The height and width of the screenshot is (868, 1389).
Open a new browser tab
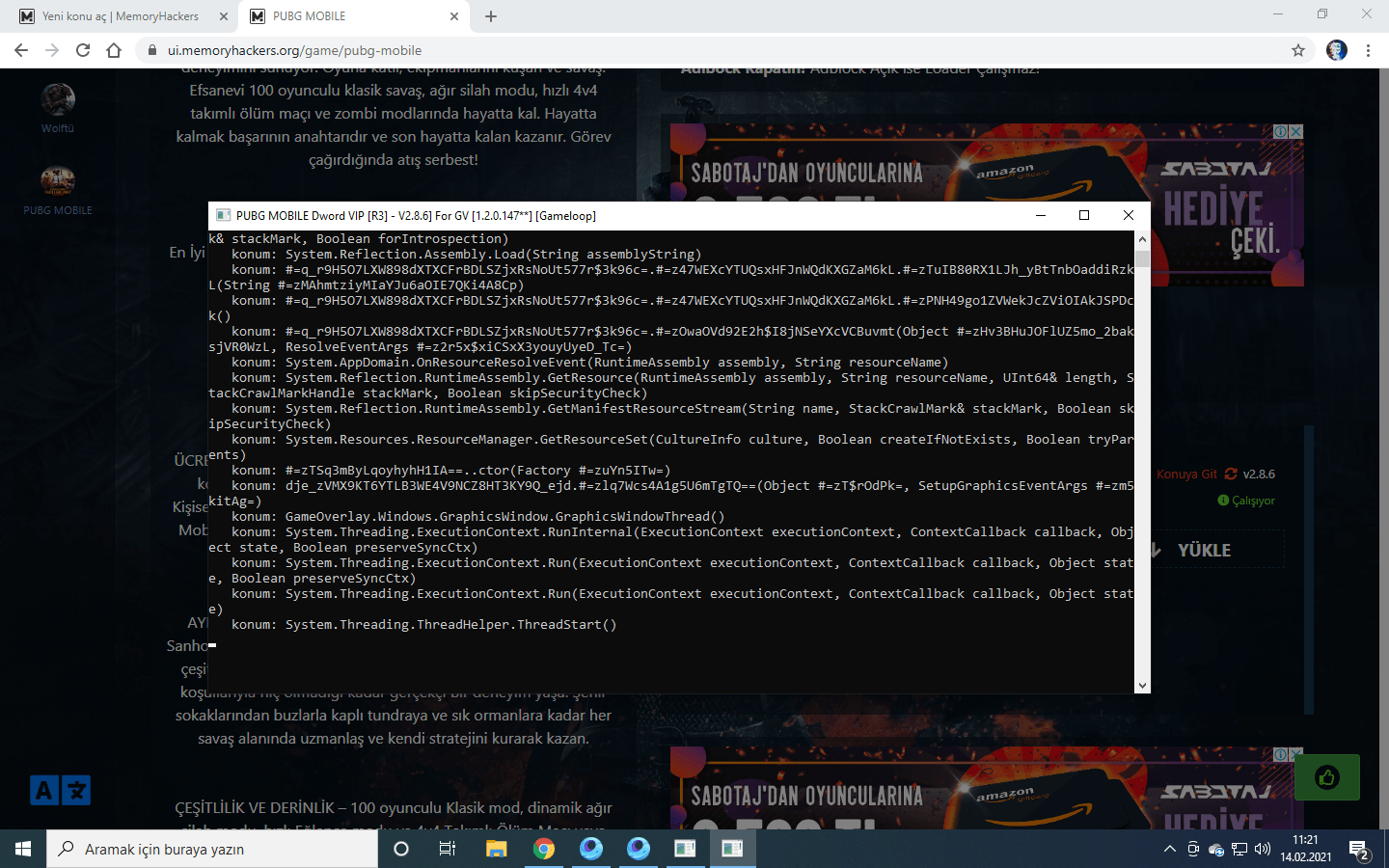tap(491, 16)
